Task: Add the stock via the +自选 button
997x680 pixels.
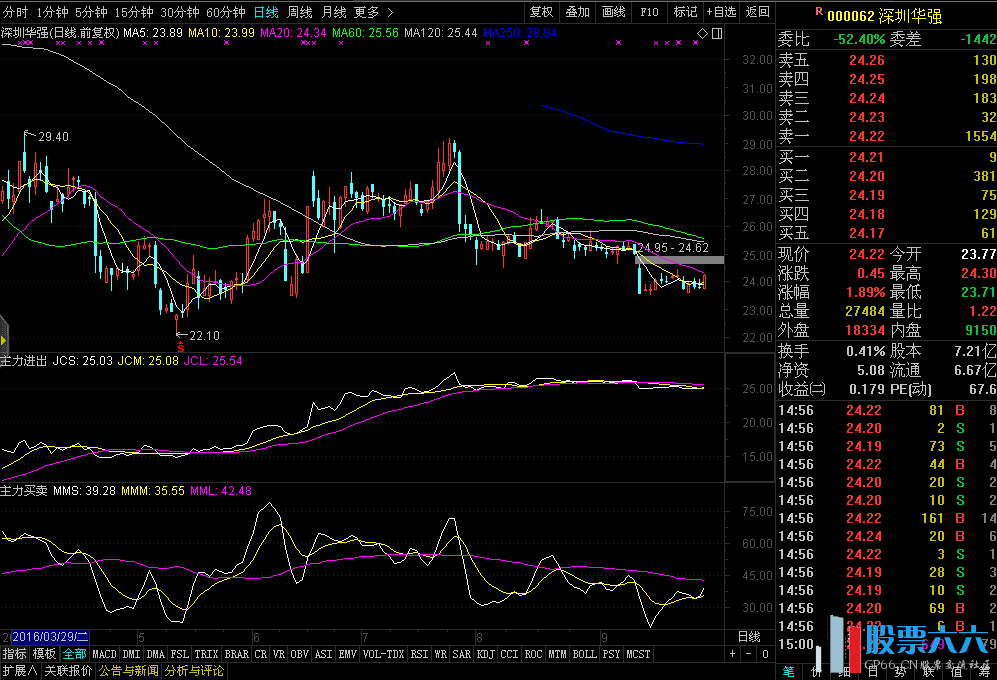Action: (720, 12)
